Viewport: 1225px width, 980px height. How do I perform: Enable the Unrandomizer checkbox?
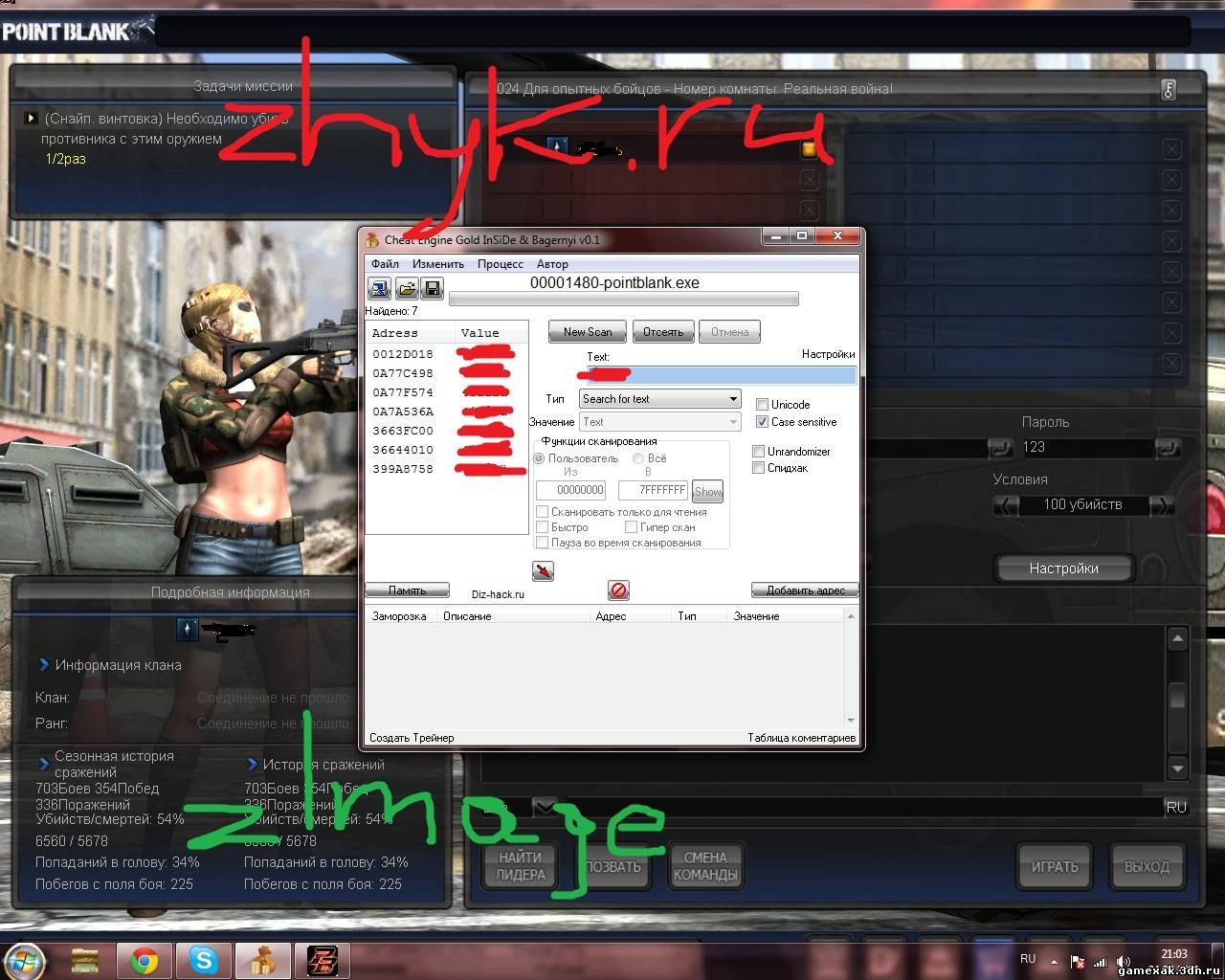pyautogui.click(x=759, y=452)
